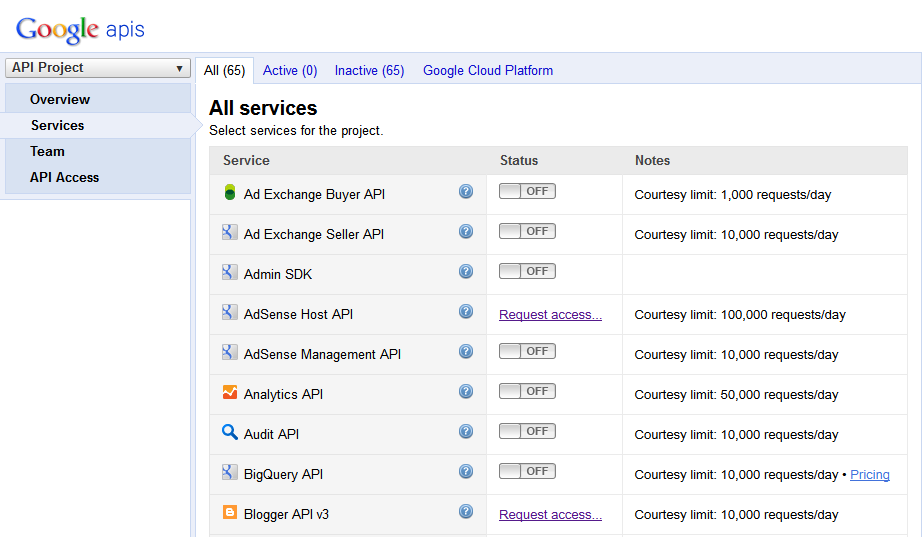This screenshot has width=922, height=537.
Task: Enable the AdSense Management API switch
Action: pos(527,351)
